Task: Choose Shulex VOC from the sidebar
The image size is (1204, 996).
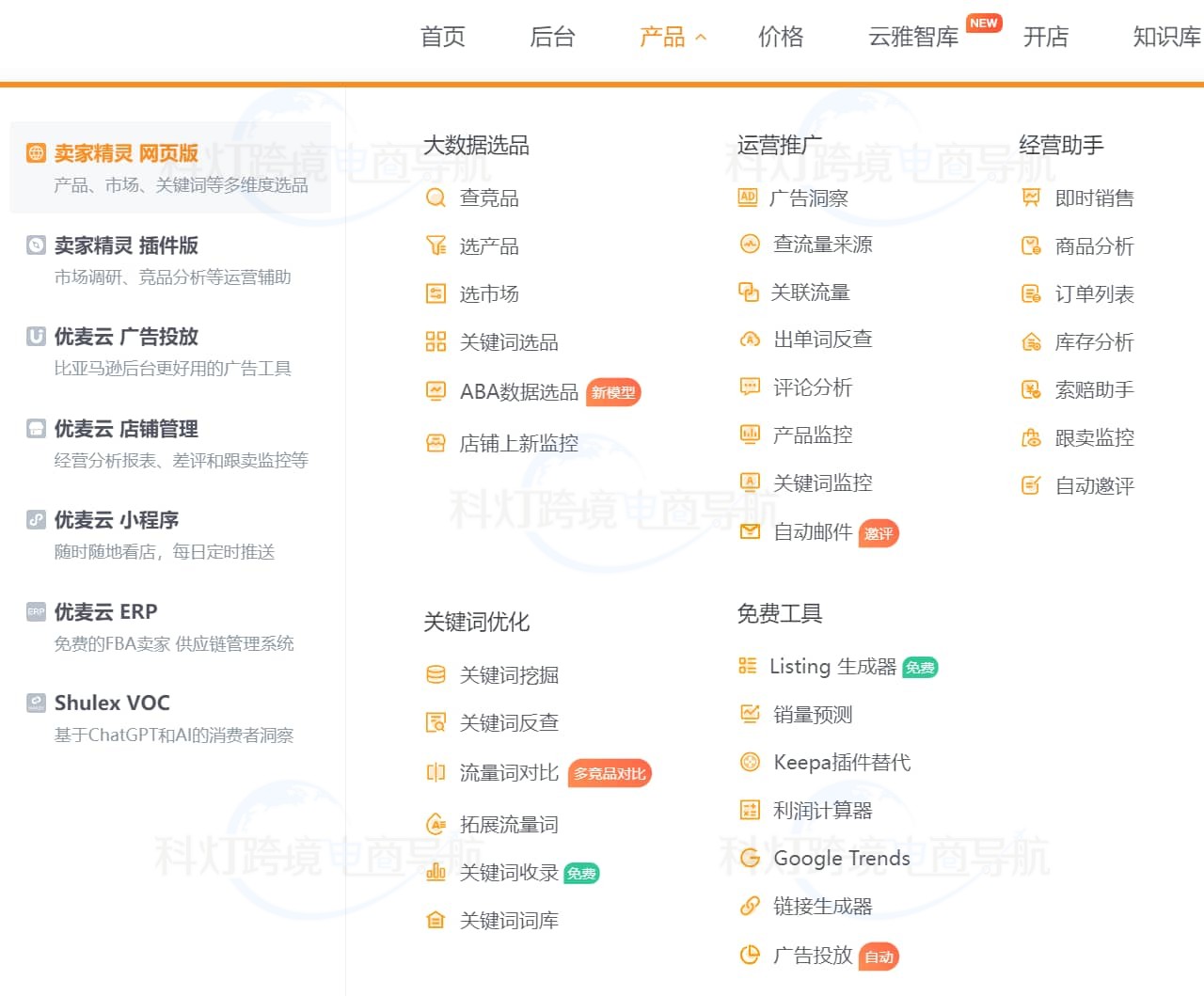Action: coord(112,703)
